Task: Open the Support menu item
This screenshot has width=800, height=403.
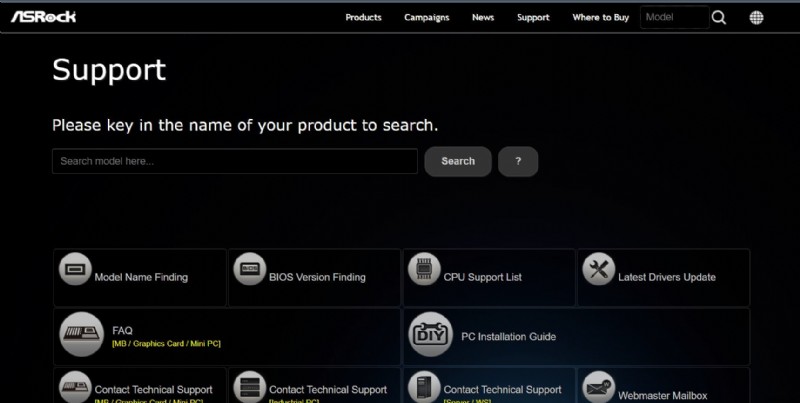Action: [x=533, y=17]
